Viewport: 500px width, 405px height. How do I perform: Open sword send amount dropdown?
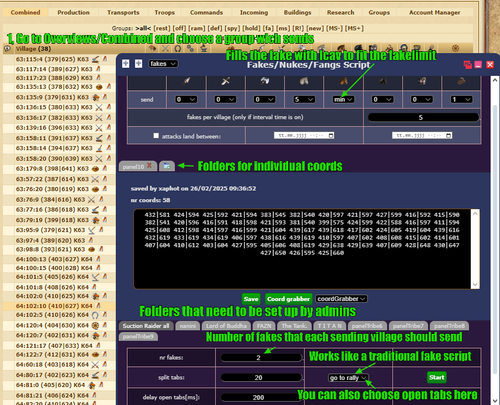tap(226, 99)
